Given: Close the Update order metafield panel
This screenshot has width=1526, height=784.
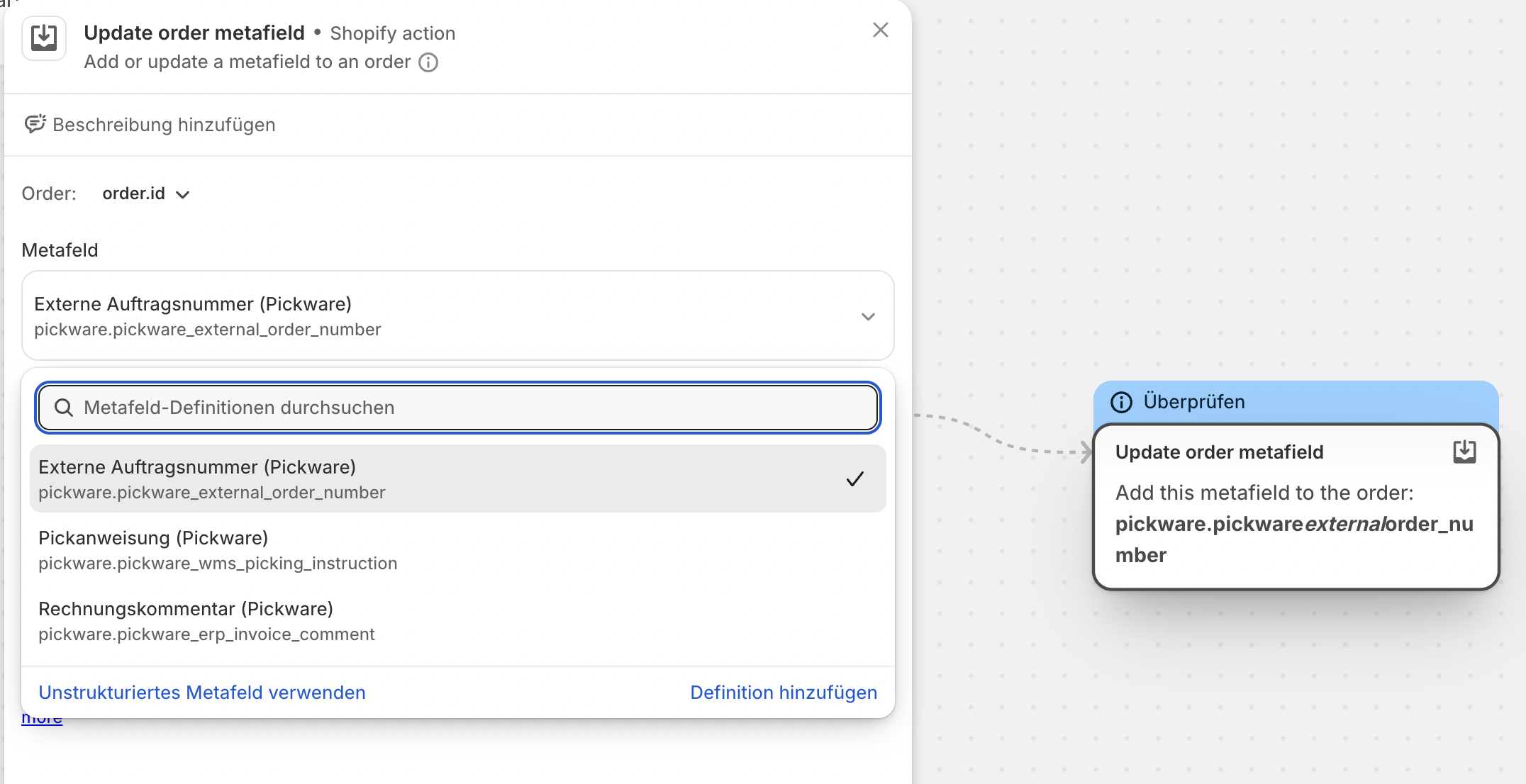Looking at the screenshot, I should 880,30.
